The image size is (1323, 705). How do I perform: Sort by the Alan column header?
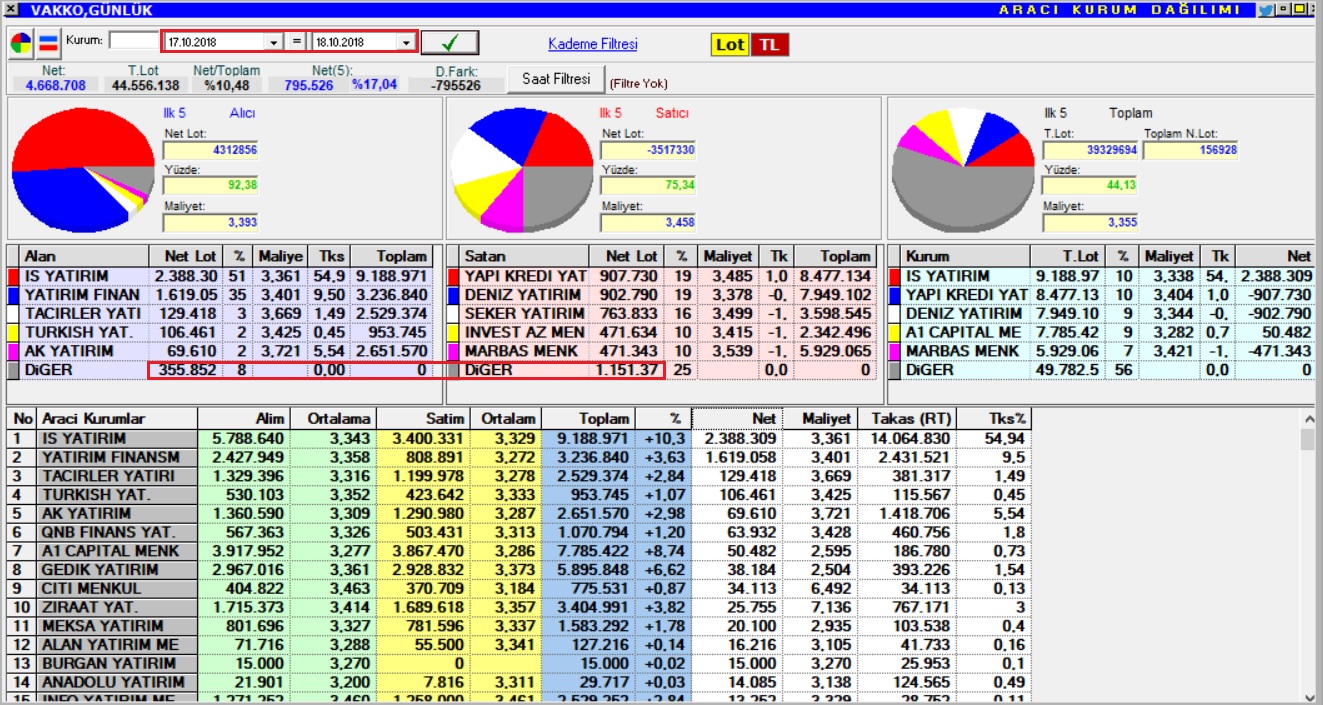85,256
